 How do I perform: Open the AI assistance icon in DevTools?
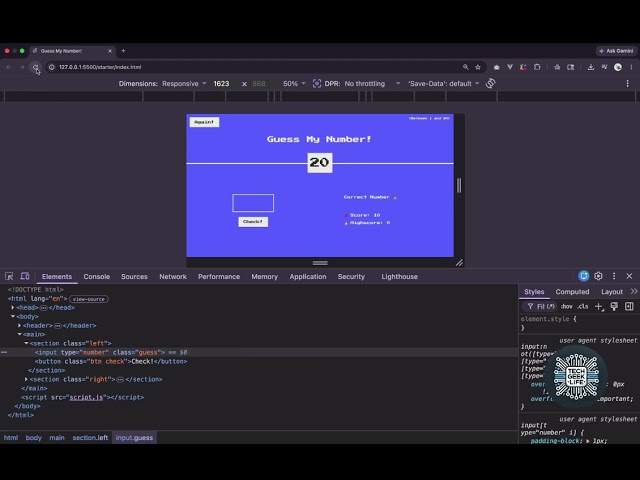tap(584, 276)
